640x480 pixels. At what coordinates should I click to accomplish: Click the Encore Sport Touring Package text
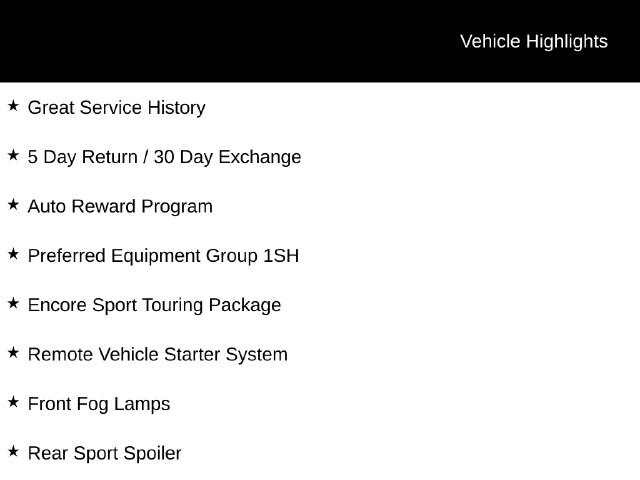[x=154, y=306]
